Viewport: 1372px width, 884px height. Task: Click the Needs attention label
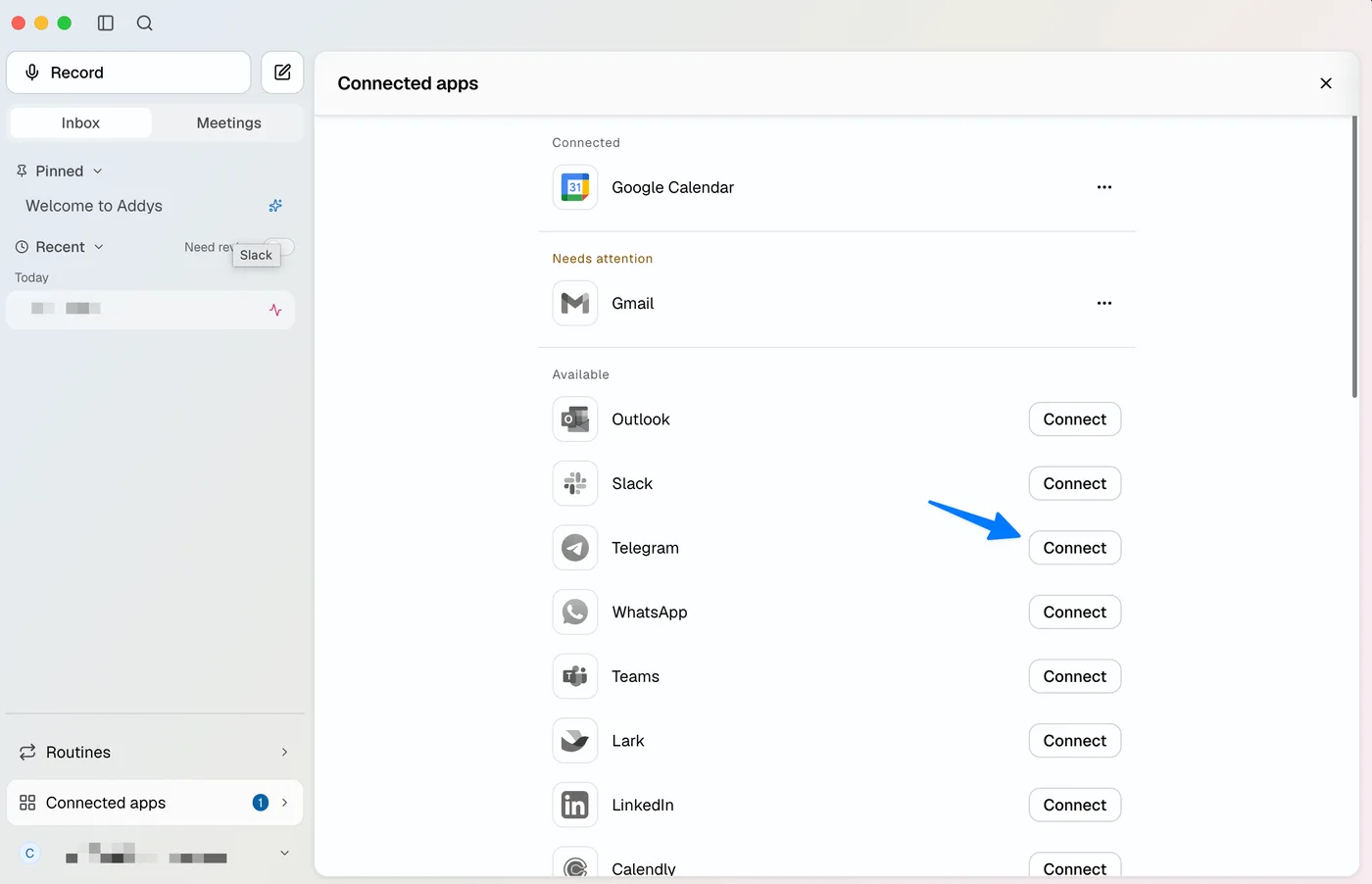click(602, 259)
